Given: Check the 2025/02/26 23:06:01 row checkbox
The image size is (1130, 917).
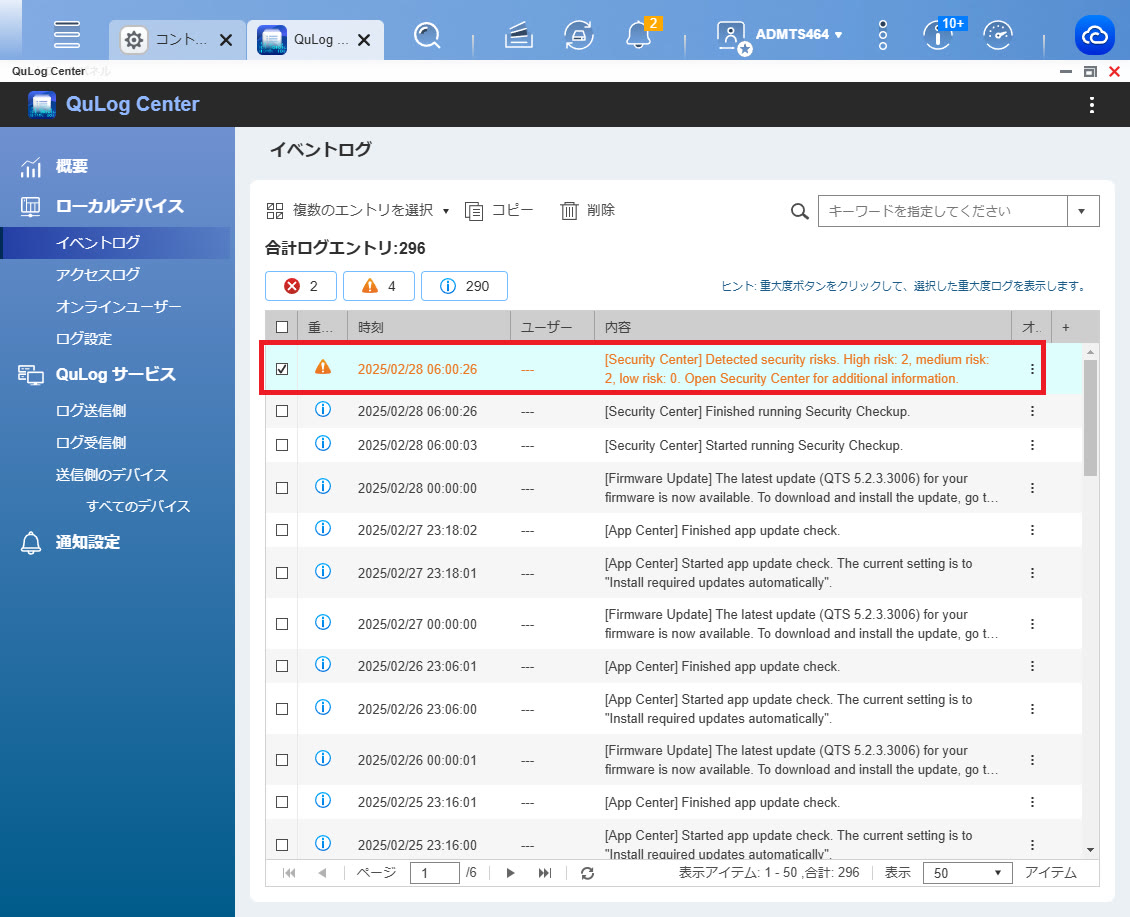Looking at the screenshot, I should (x=282, y=666).
